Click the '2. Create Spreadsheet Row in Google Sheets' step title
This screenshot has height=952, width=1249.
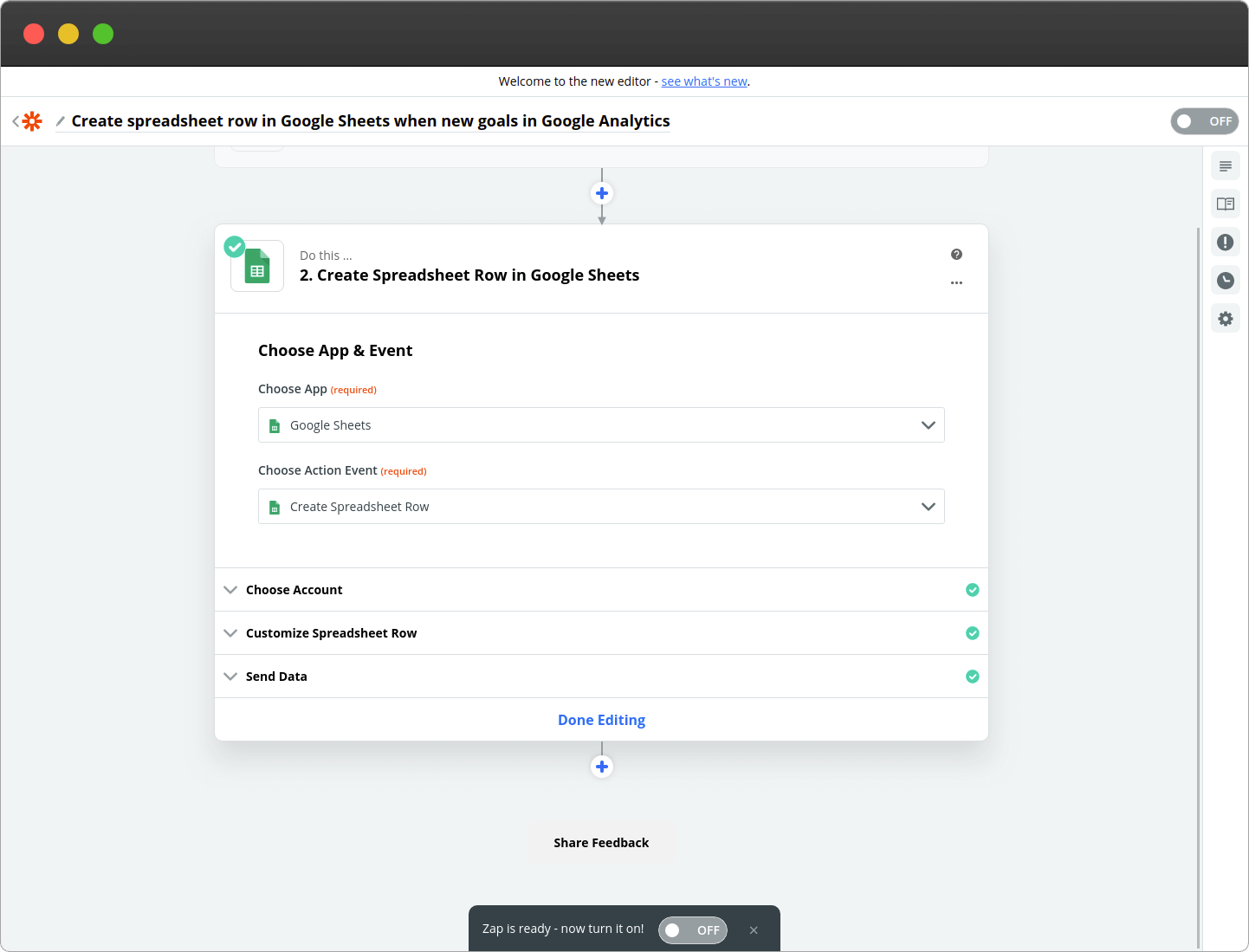tap(469, 275)
